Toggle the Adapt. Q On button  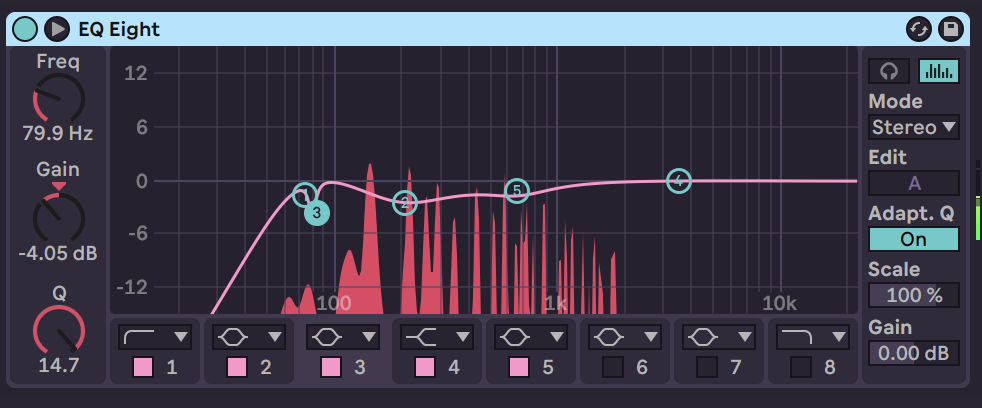pos(914,239)
